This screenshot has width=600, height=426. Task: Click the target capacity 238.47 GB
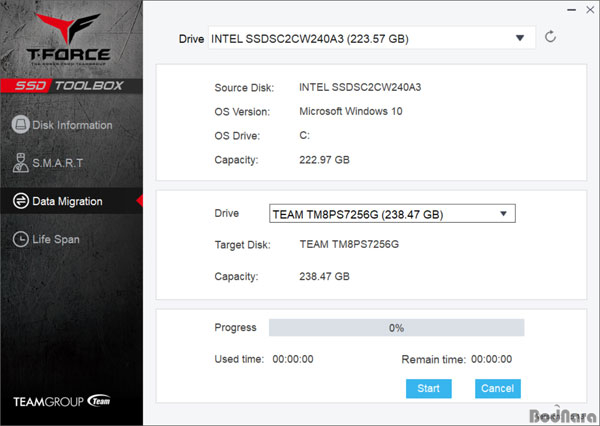coord(324,276)
